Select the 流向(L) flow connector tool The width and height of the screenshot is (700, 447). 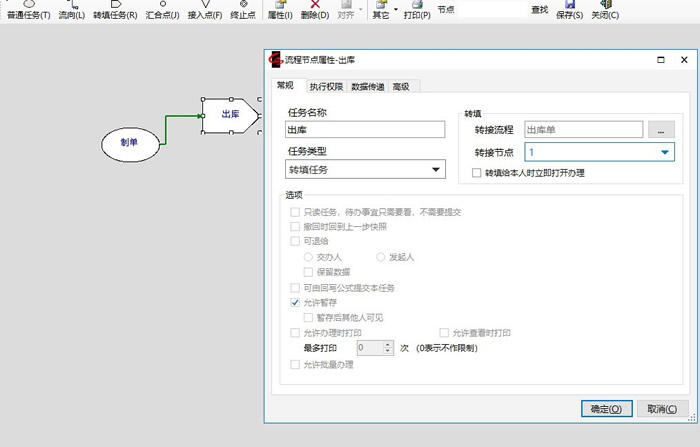71,11
